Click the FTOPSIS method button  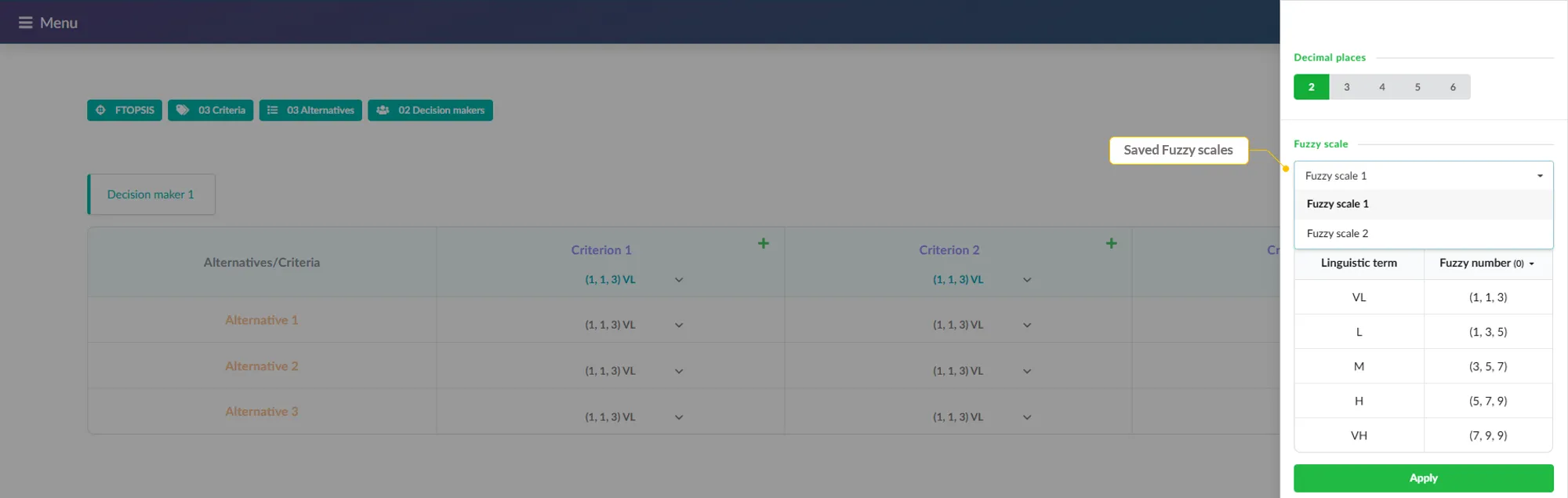coord(125,111)
